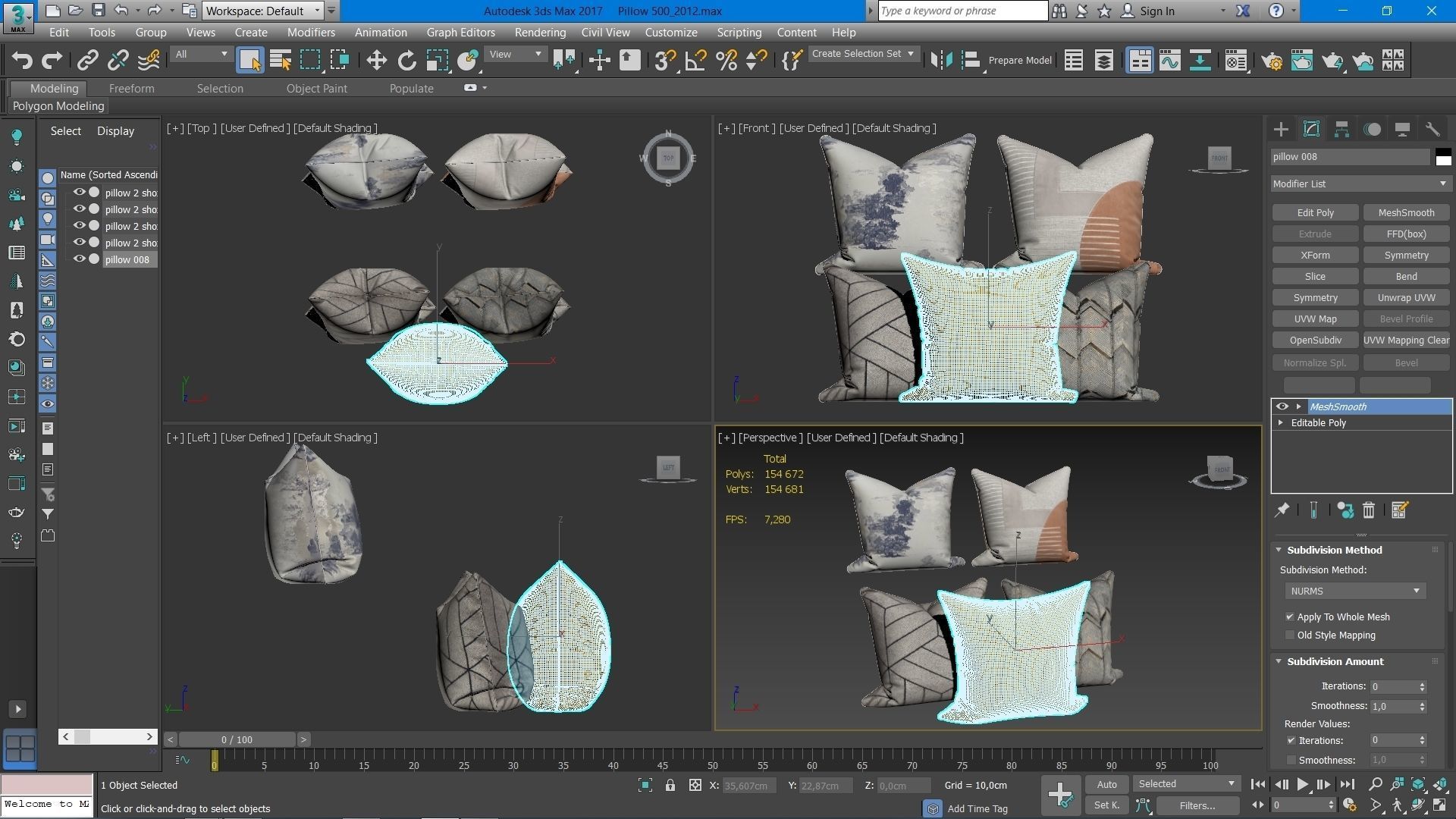Open the Rendering menu
The image size is (1456, 819).
540,33
